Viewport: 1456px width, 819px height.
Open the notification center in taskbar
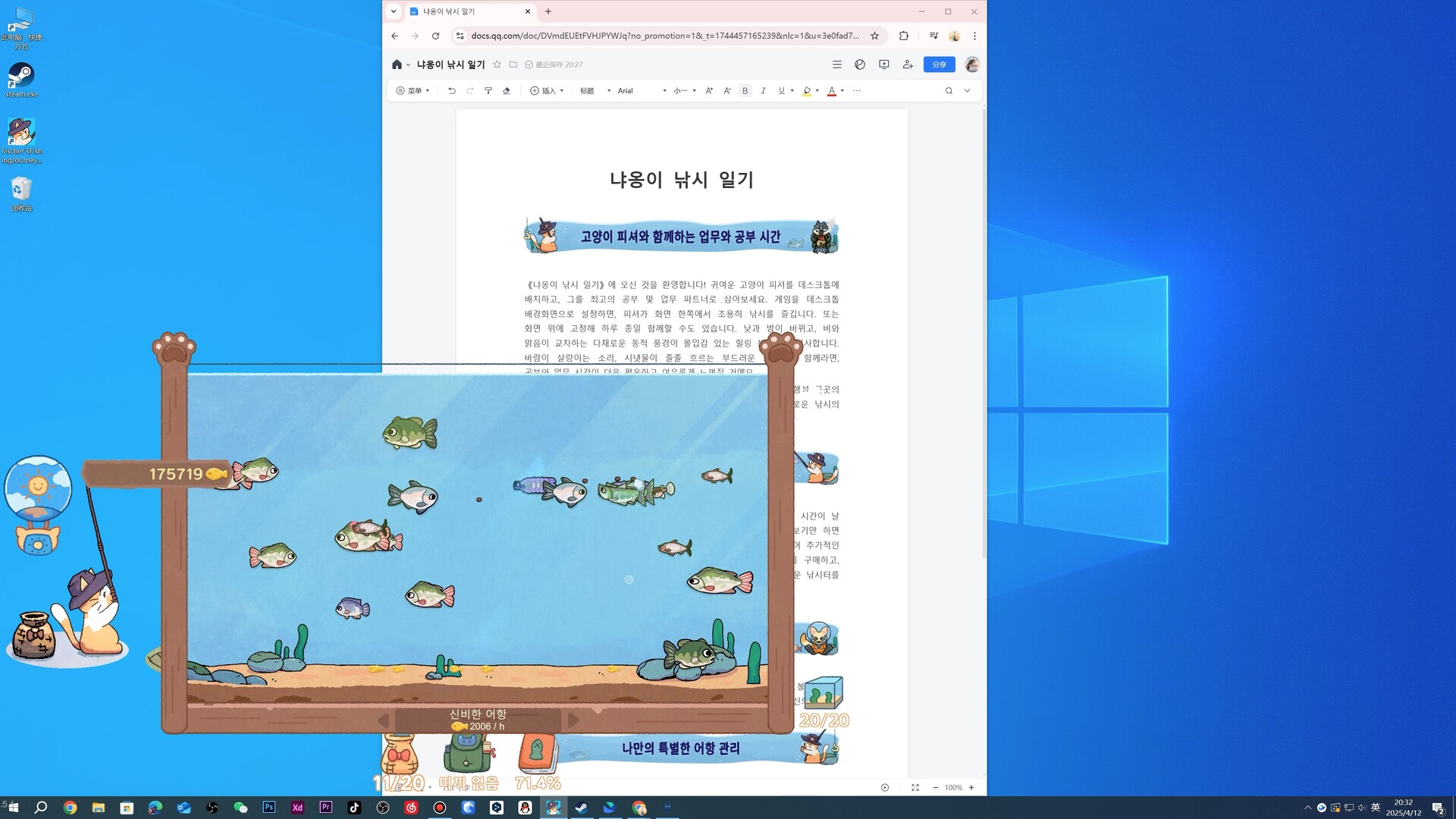(x=1438, y=808)
